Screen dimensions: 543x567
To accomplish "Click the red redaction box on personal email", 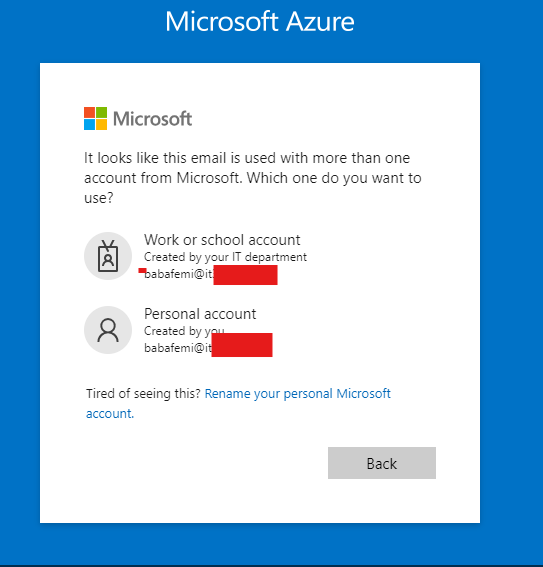I will [x=242, y=345].
